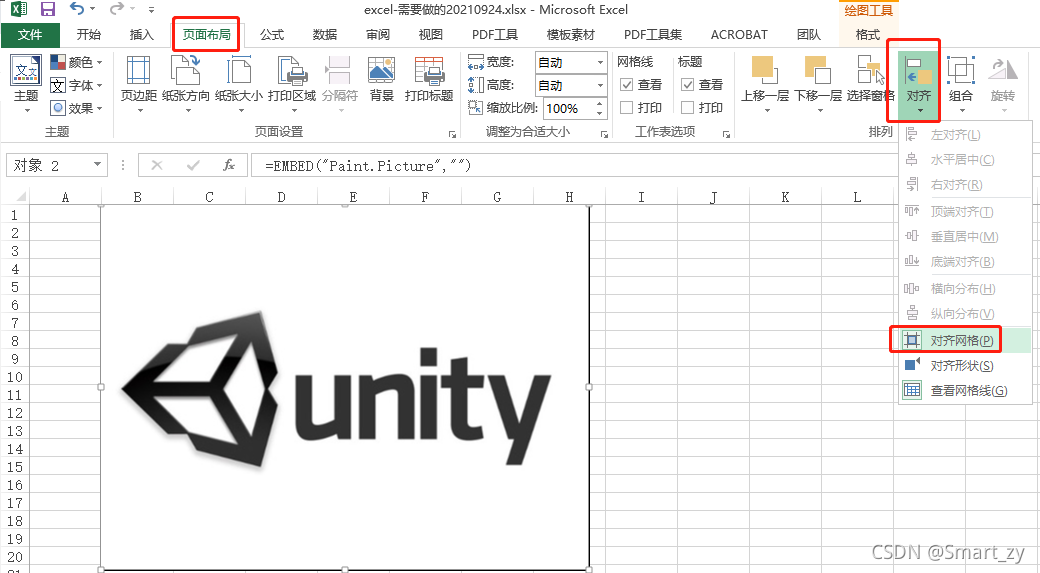Expand the quick access toolbar customize arrow
Viewport: 1040px width, 573px height.
pos(151,10)
